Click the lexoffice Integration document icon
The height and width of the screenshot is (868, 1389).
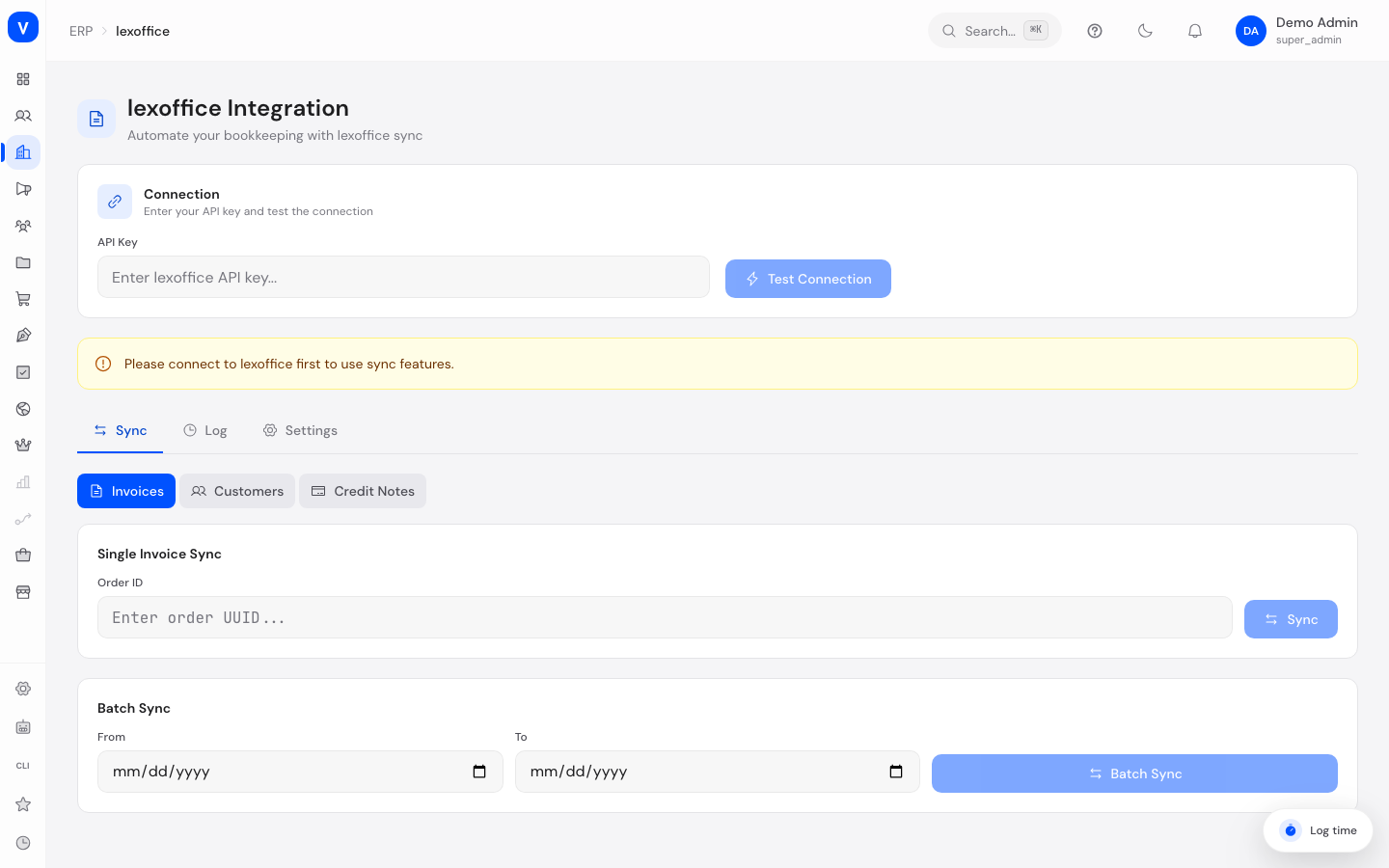(x=96, y=119)
